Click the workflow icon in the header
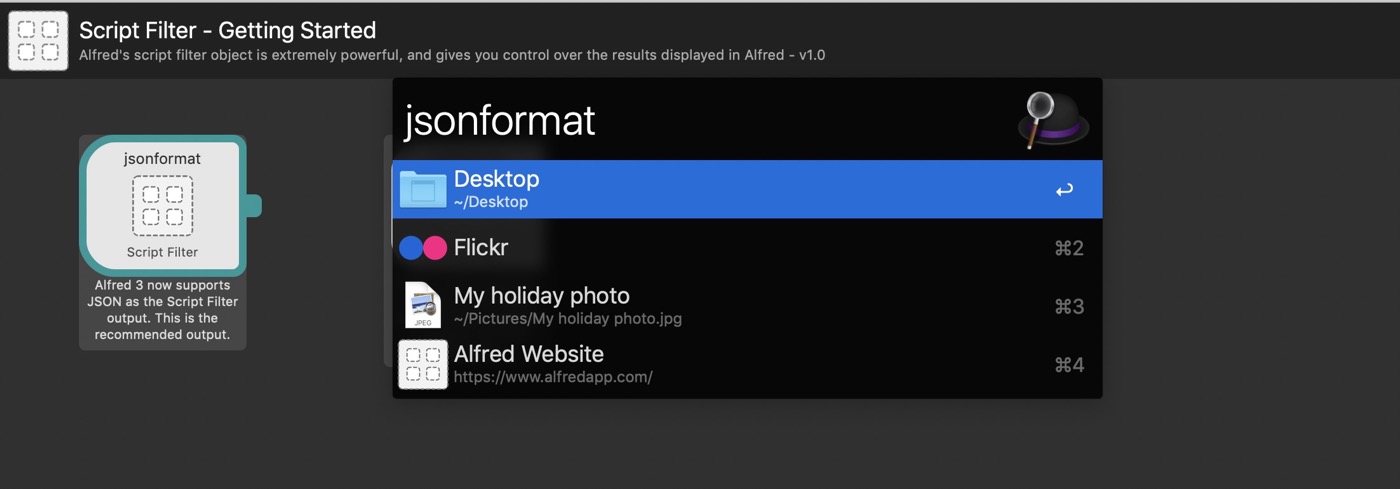 [x=38, y=41]
